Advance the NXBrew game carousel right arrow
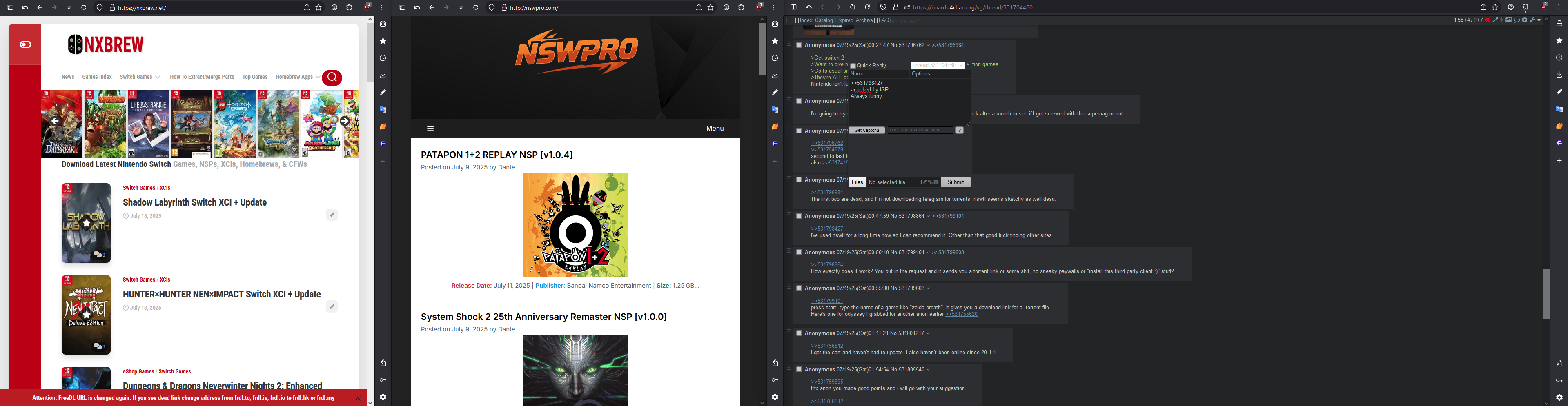 (x=345, y=121)
